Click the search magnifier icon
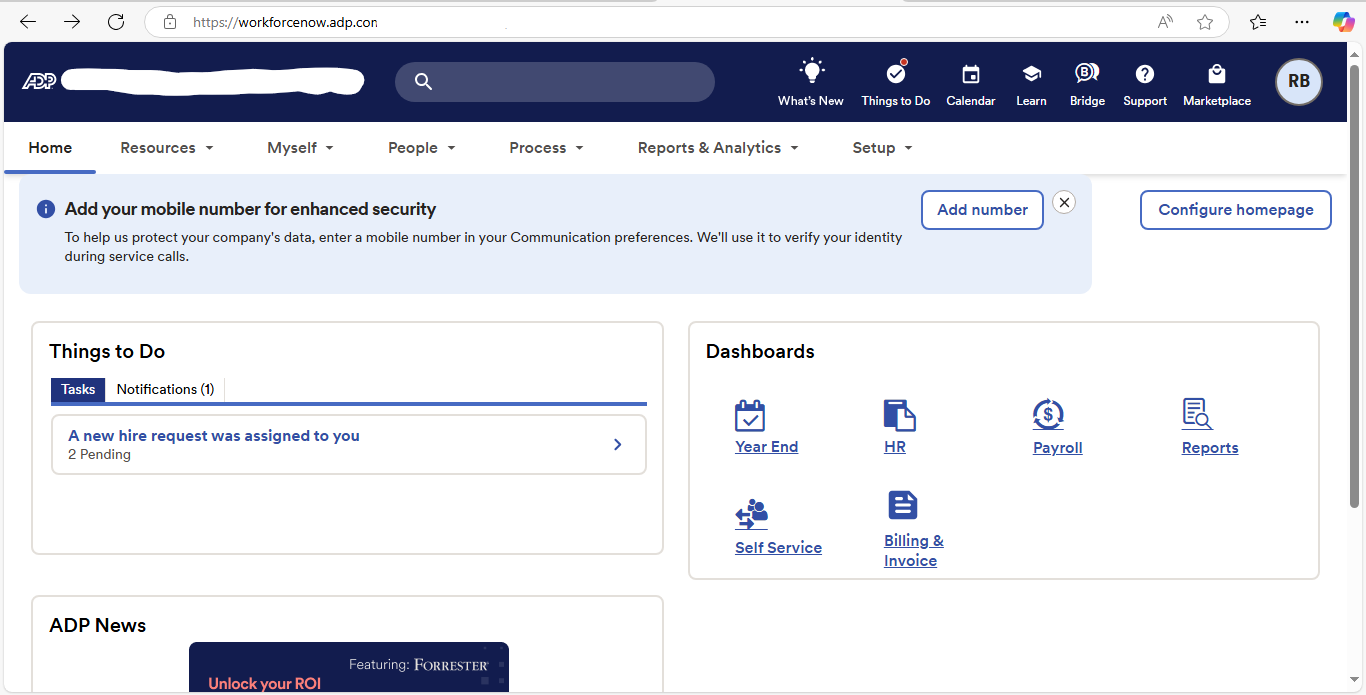This screenshot has width=1366, height=695. tap(423, 82)
